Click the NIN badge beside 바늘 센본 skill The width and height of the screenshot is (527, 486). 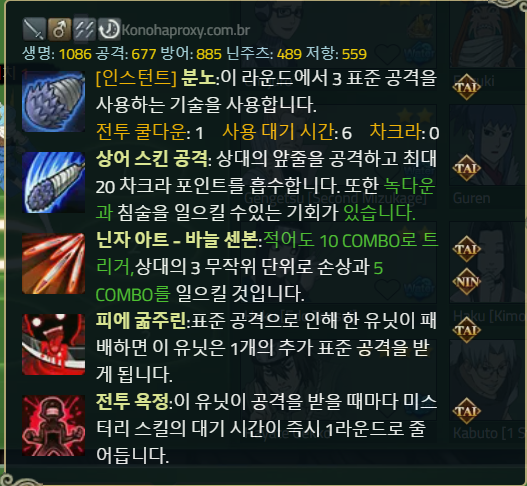pos(467,282)
